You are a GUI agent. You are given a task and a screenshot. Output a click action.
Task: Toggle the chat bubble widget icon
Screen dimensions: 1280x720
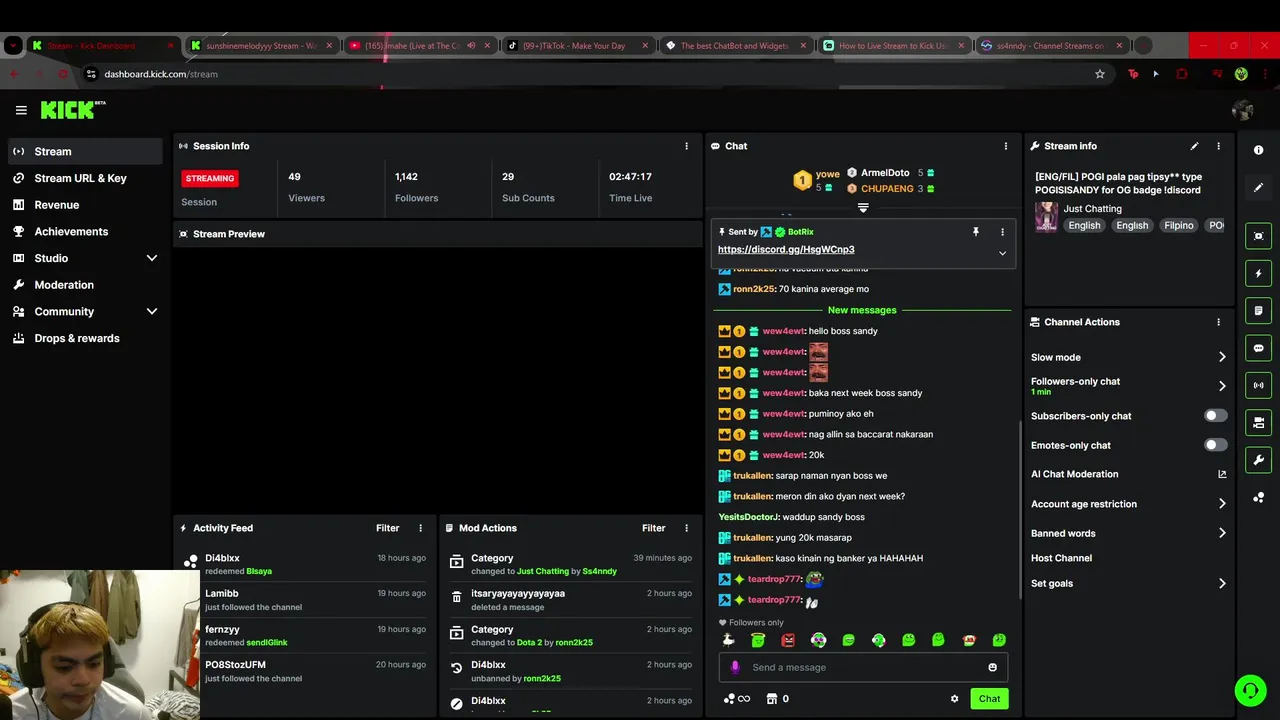click(x=1258, y=348)
